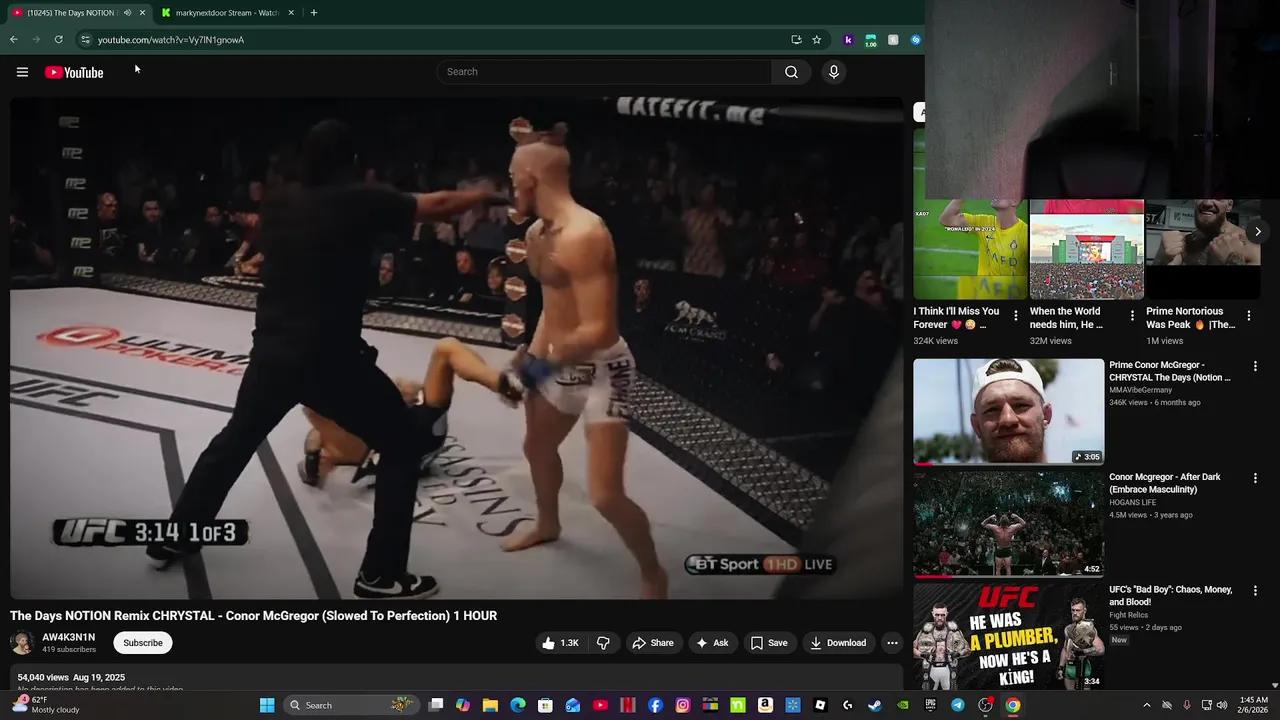The height and width of the screenshot is (720, 1280).
Task: Reload the current page
Action: coord(59,40)
